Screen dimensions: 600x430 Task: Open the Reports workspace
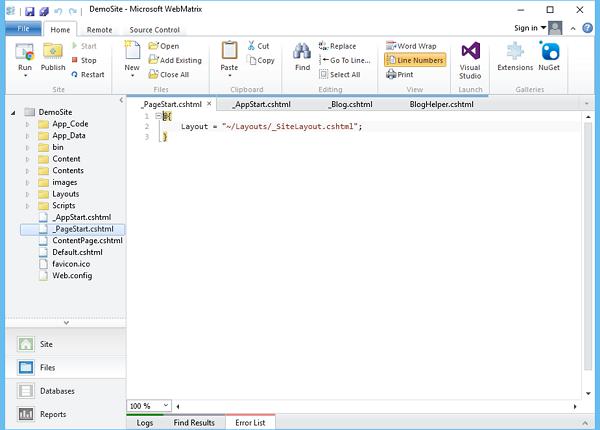(66, 414)
